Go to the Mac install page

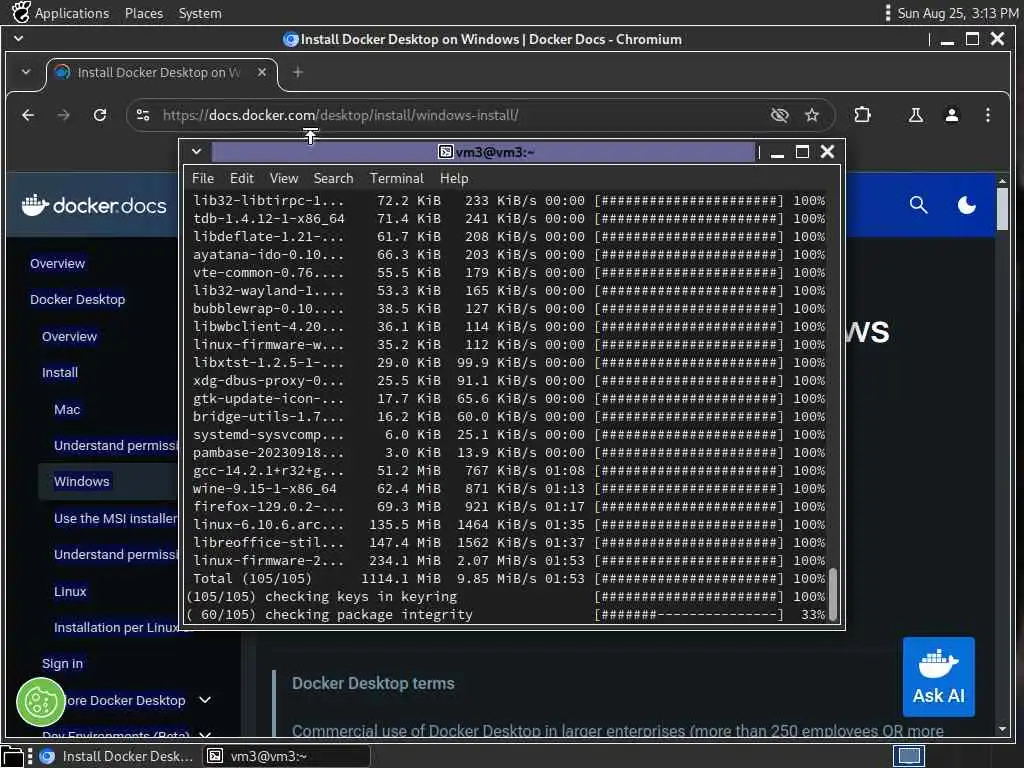67,409
